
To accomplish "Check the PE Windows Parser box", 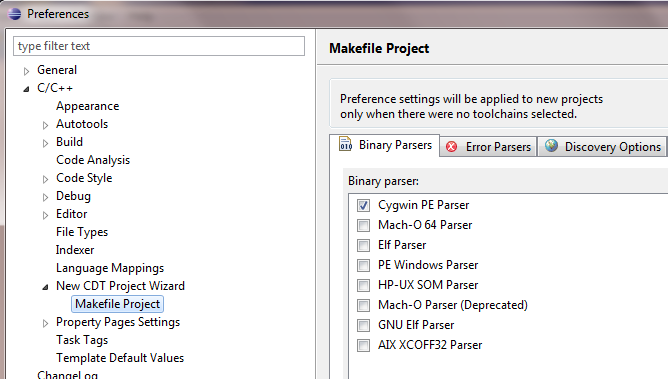I will click(x=363, y=265).
